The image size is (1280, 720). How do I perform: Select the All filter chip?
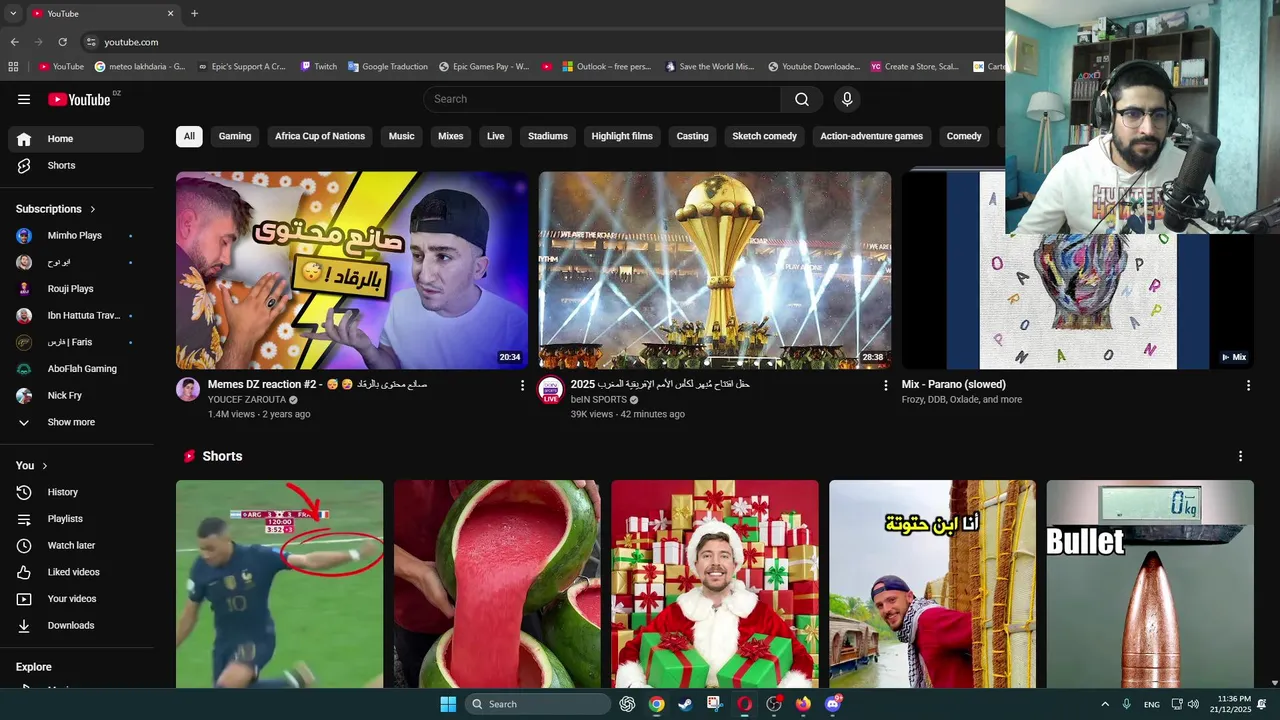point(189,136)
